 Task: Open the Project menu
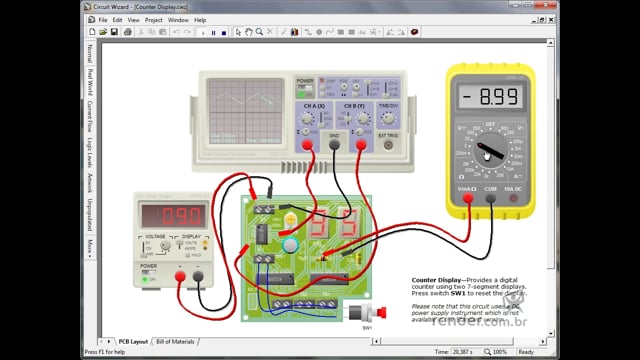tap(153, 20)
